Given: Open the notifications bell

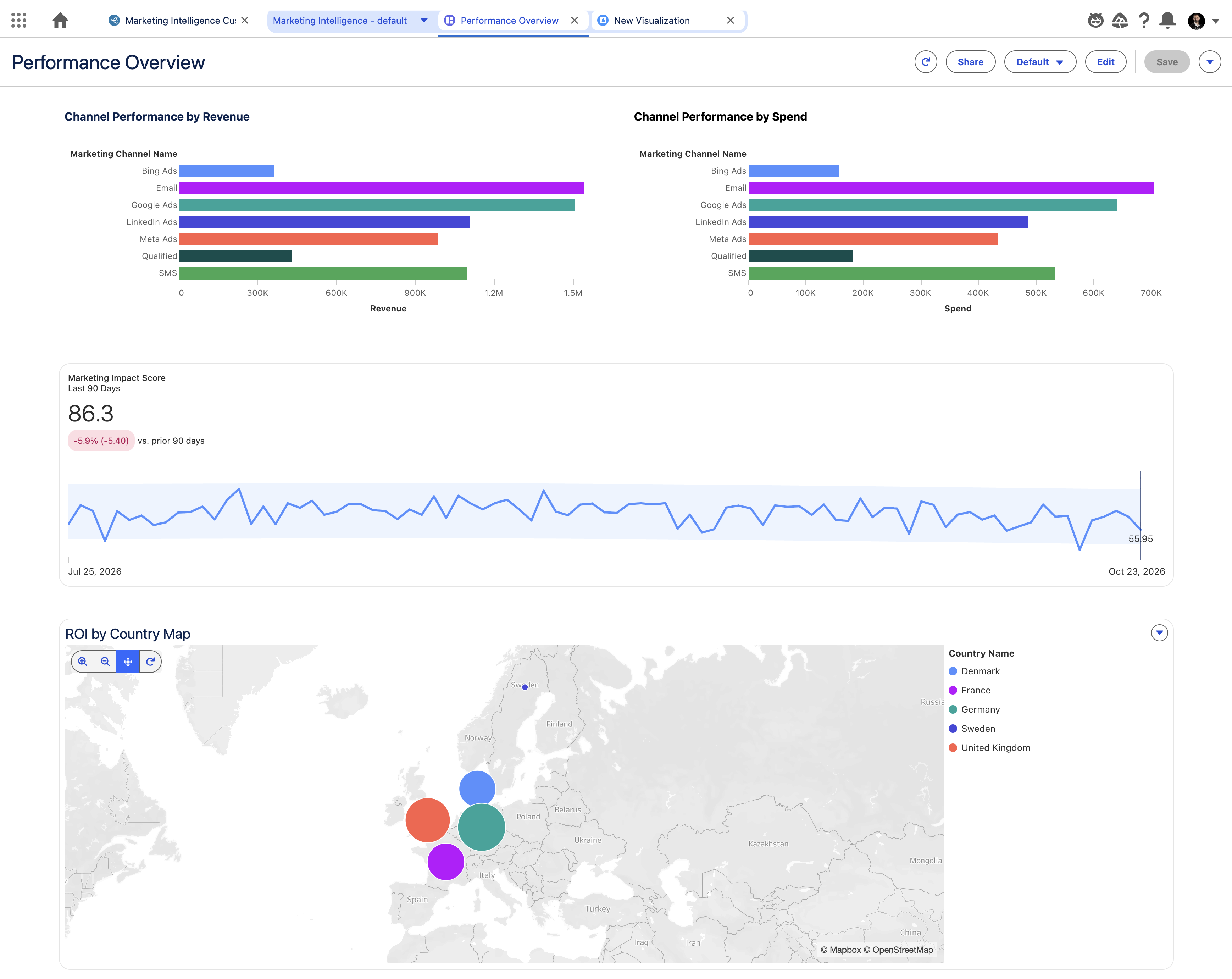Looking at the screenshot, I should point(1167,21).
